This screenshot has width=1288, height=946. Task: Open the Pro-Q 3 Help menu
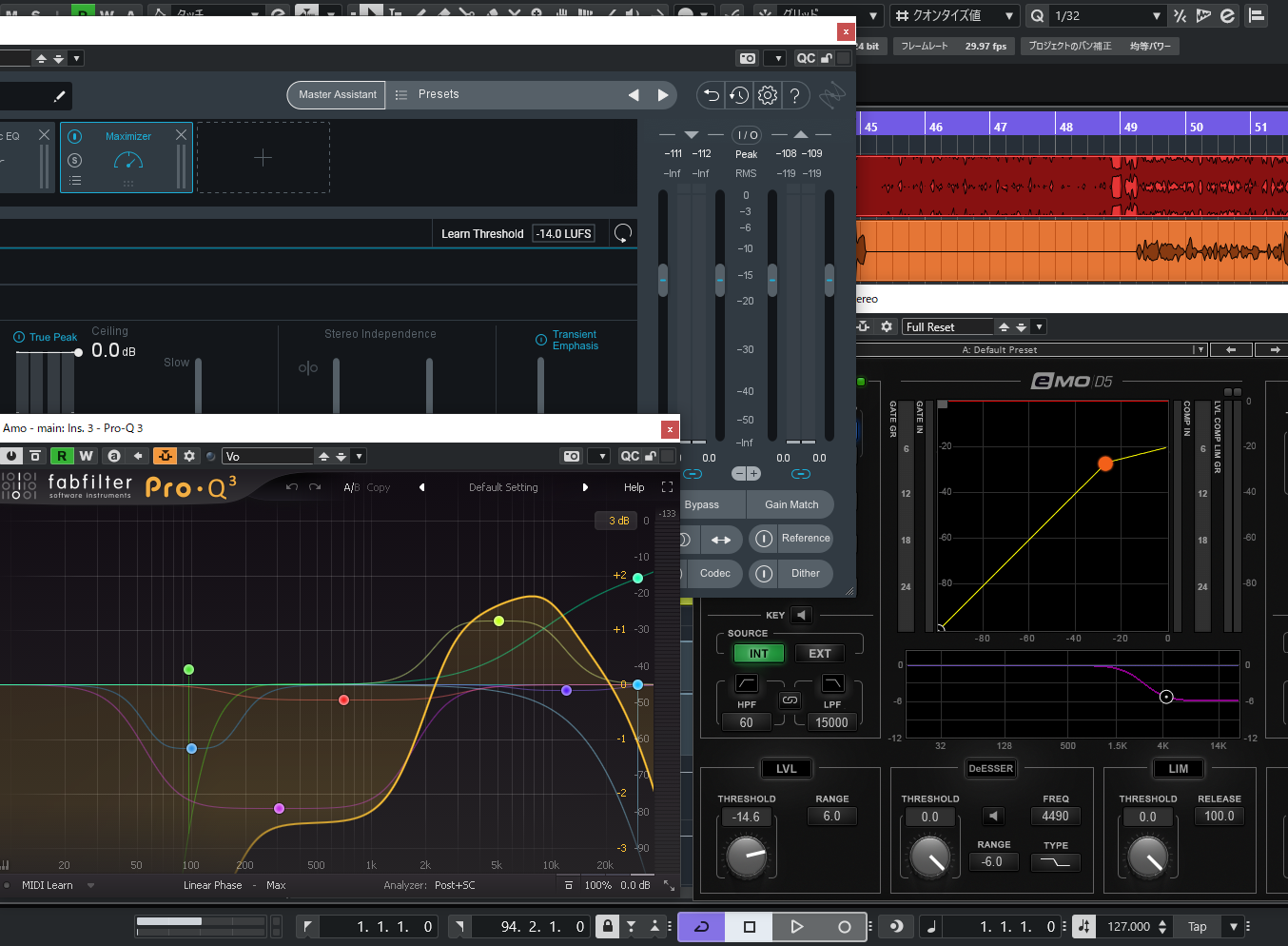[x=634, y=487]
